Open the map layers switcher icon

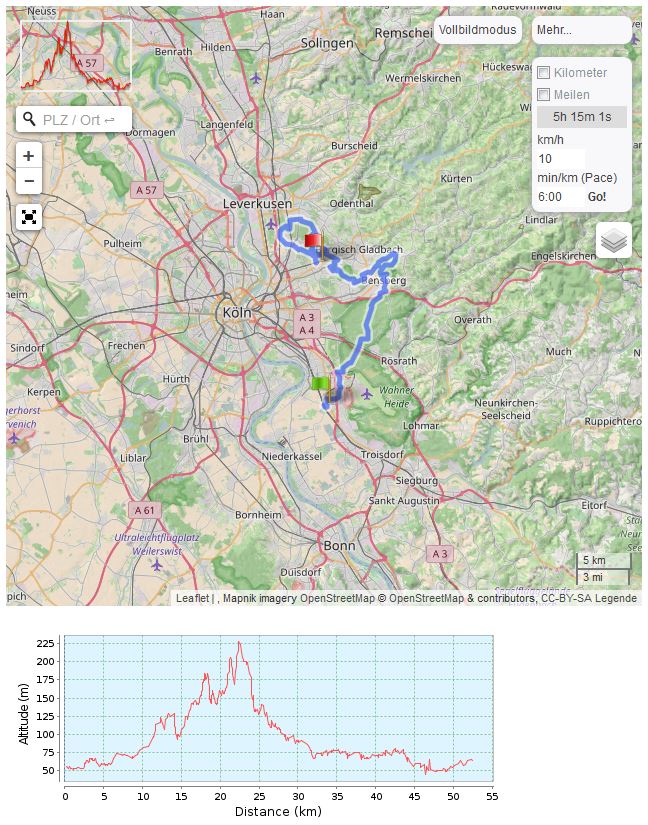614,241
